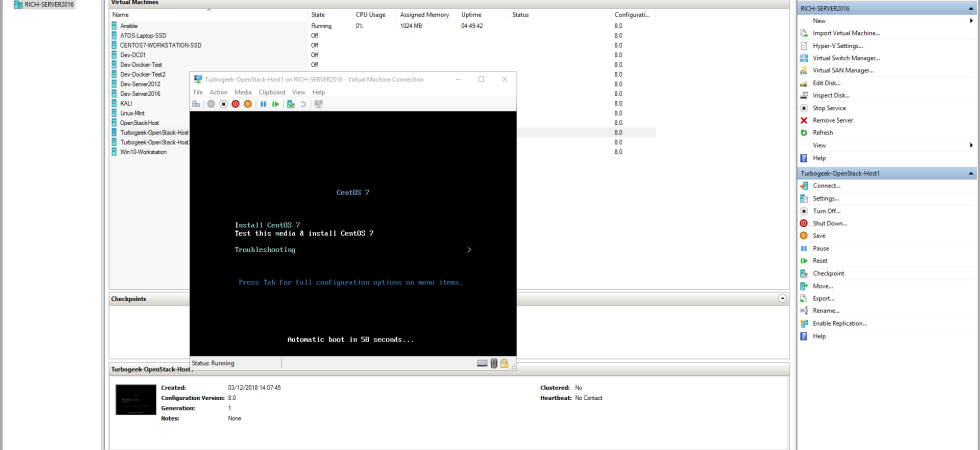Create checkpoint via VM toolbar icon
Viewport: 980px width, 450px height.
pos(291,104)
